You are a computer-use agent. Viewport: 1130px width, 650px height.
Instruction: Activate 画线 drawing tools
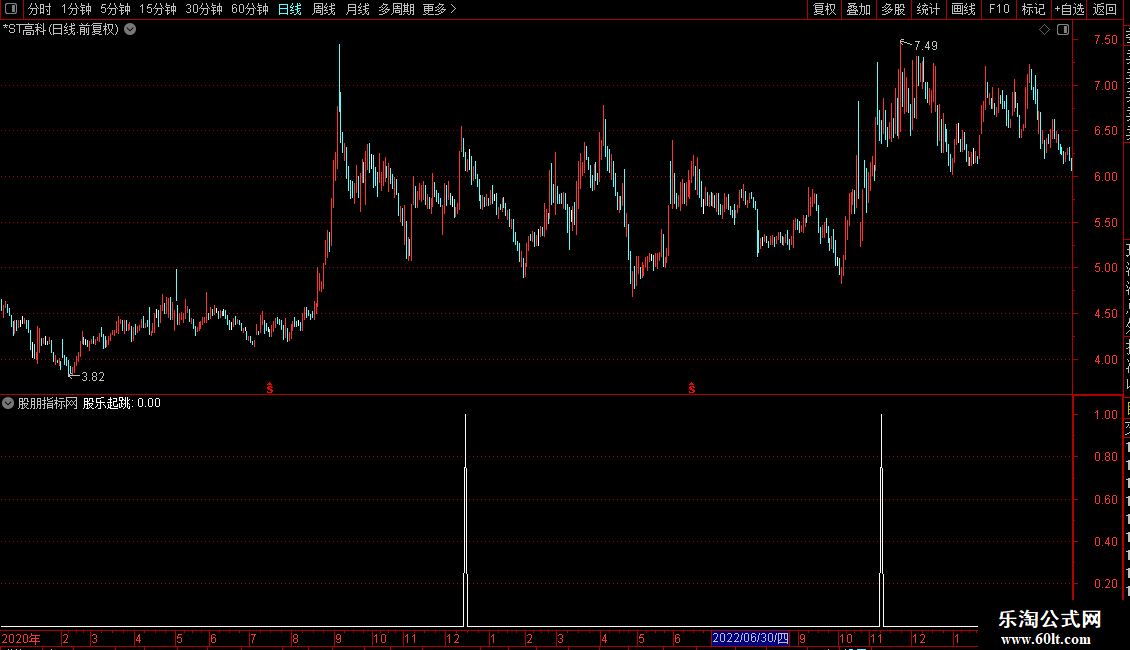pyautogui.click(x=963, y=9)
